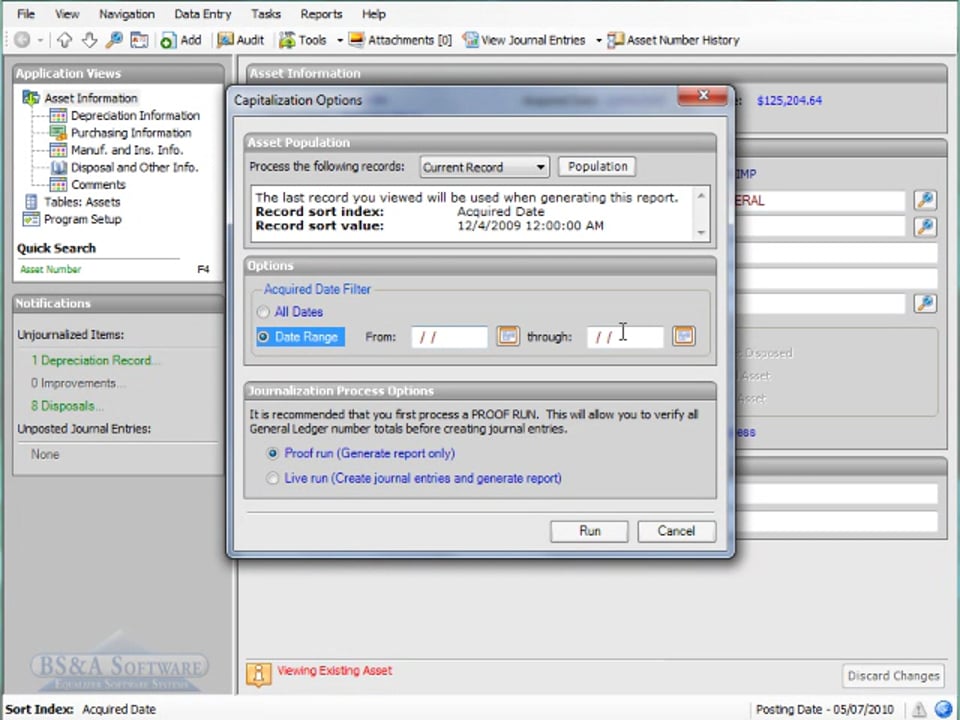This screenshot has height=720, width=960.
Task: Open Asset Number History
Action: point(673,40)
